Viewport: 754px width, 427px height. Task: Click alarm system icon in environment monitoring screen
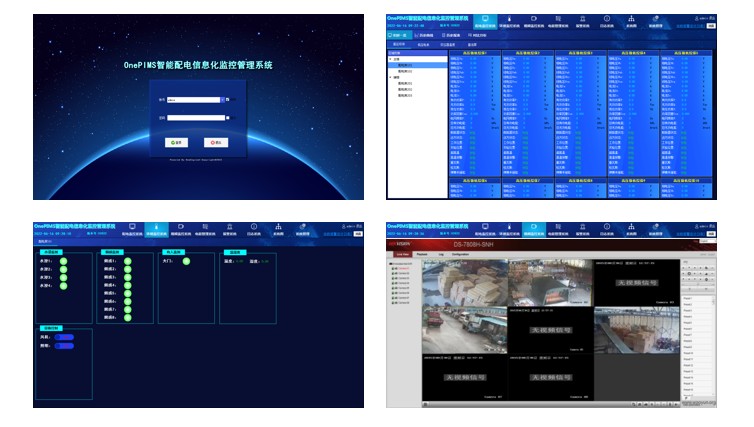230,226
